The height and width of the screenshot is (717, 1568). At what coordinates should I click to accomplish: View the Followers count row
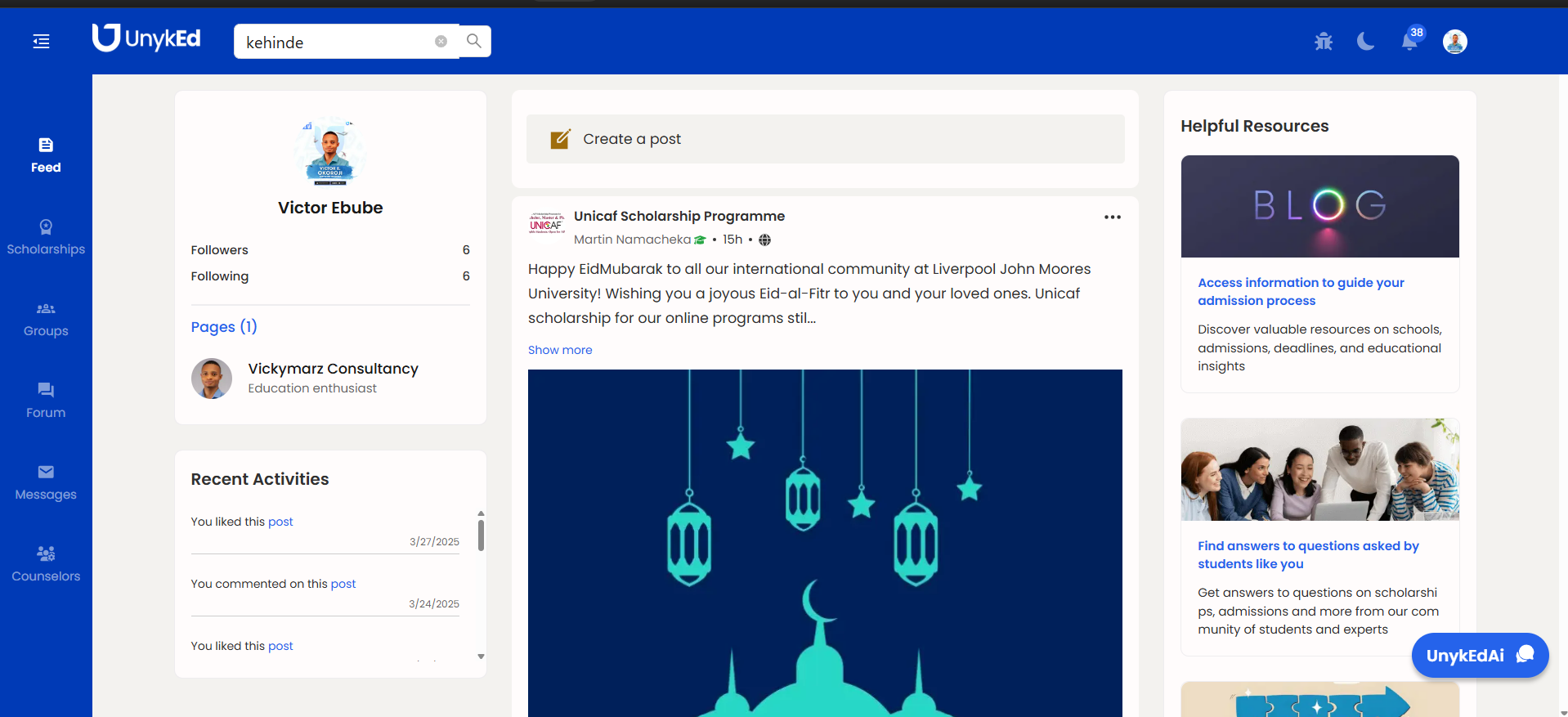point(330,250)
